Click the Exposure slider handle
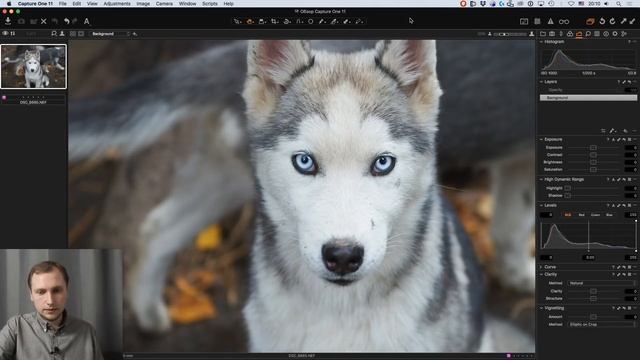 tap(593, 147)
